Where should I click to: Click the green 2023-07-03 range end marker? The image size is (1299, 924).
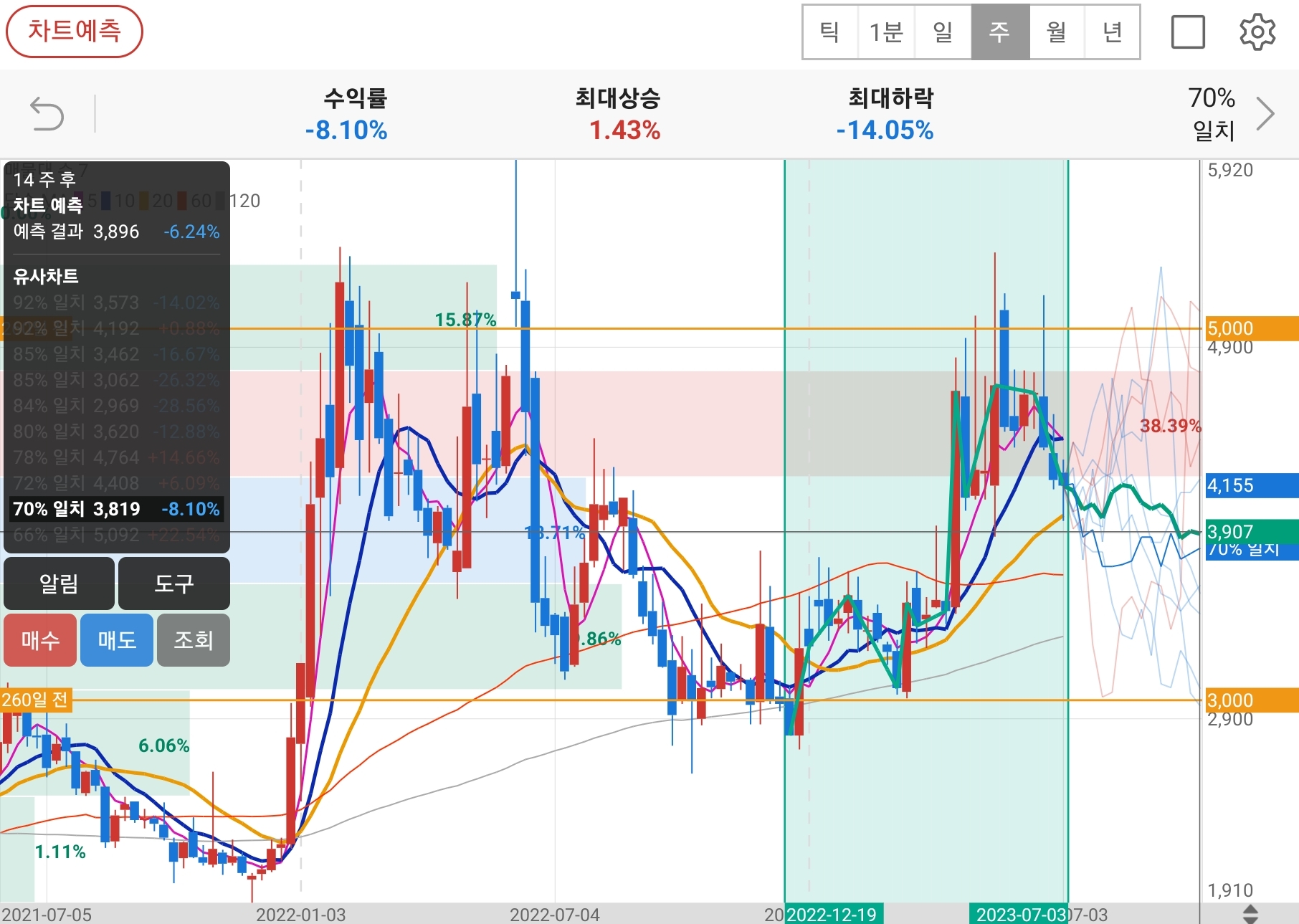point(1018,914)
